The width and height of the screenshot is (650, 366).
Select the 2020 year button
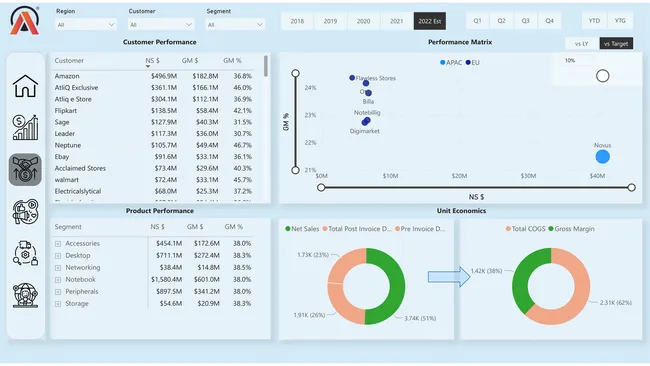(x=363, y=21)
